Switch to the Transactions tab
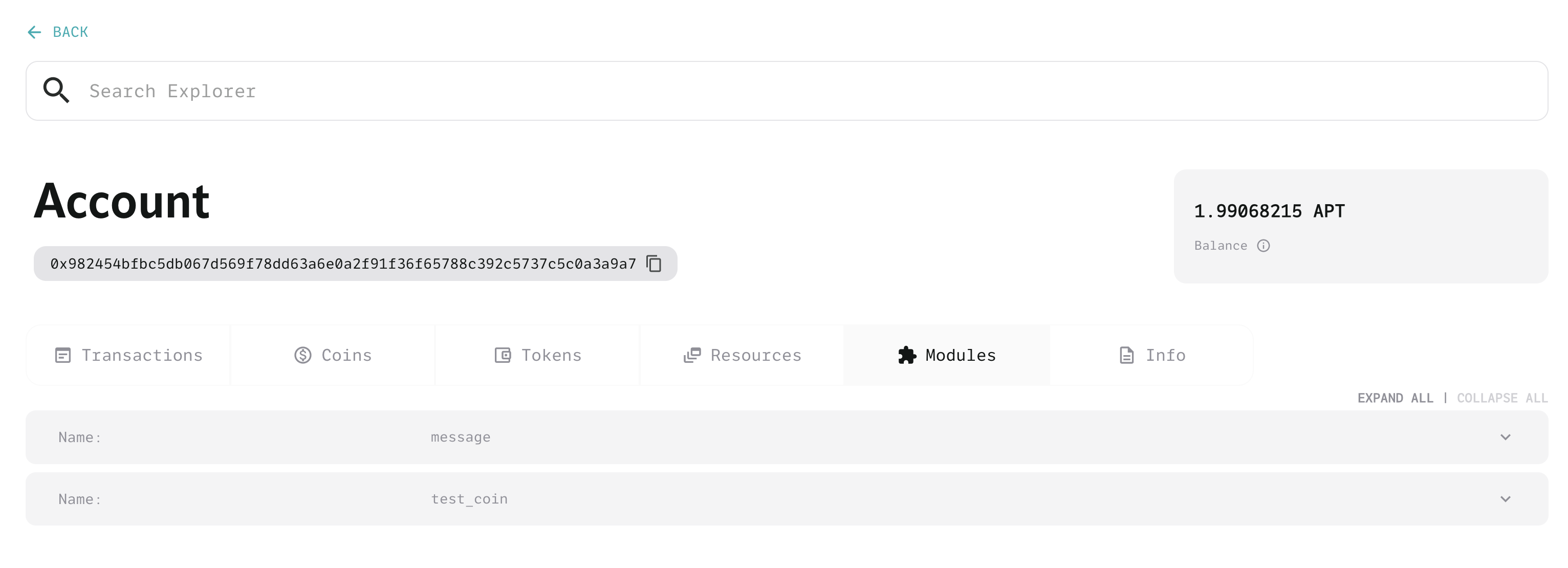 [x=128, y=355]
